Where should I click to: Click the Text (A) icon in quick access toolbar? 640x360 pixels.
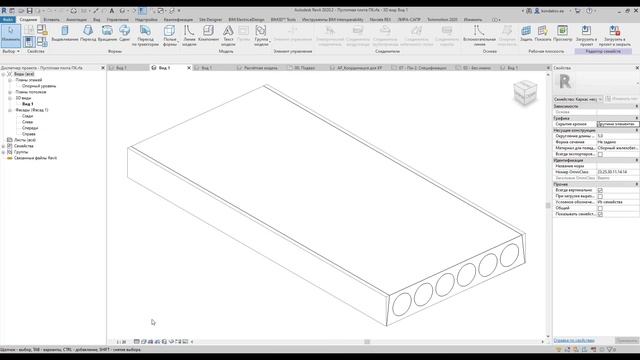pyautogui.click(x=111, y=11)
